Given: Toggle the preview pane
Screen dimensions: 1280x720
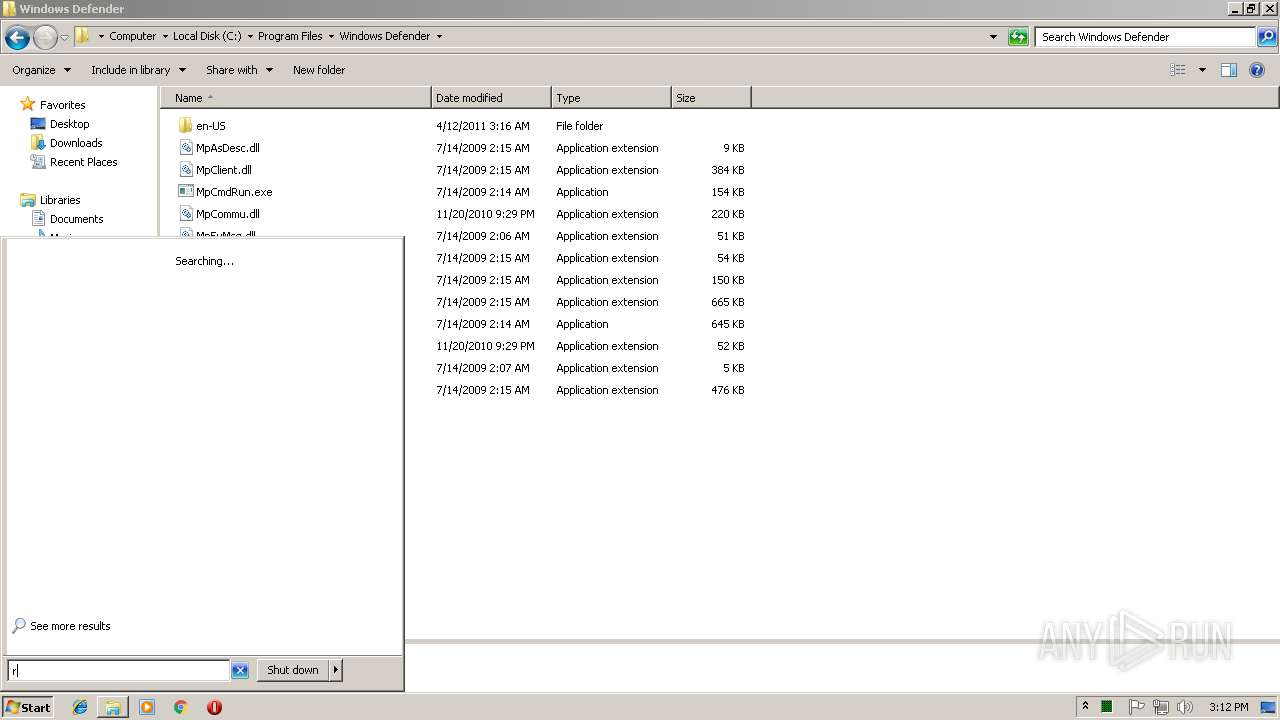Looking at the screenshot, I should click(x=1229, y=70).
